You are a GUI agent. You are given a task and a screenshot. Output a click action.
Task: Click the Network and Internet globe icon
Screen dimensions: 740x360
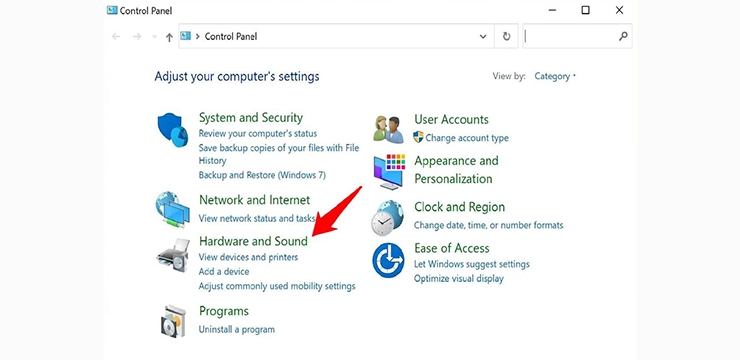(x=172, y=209)
